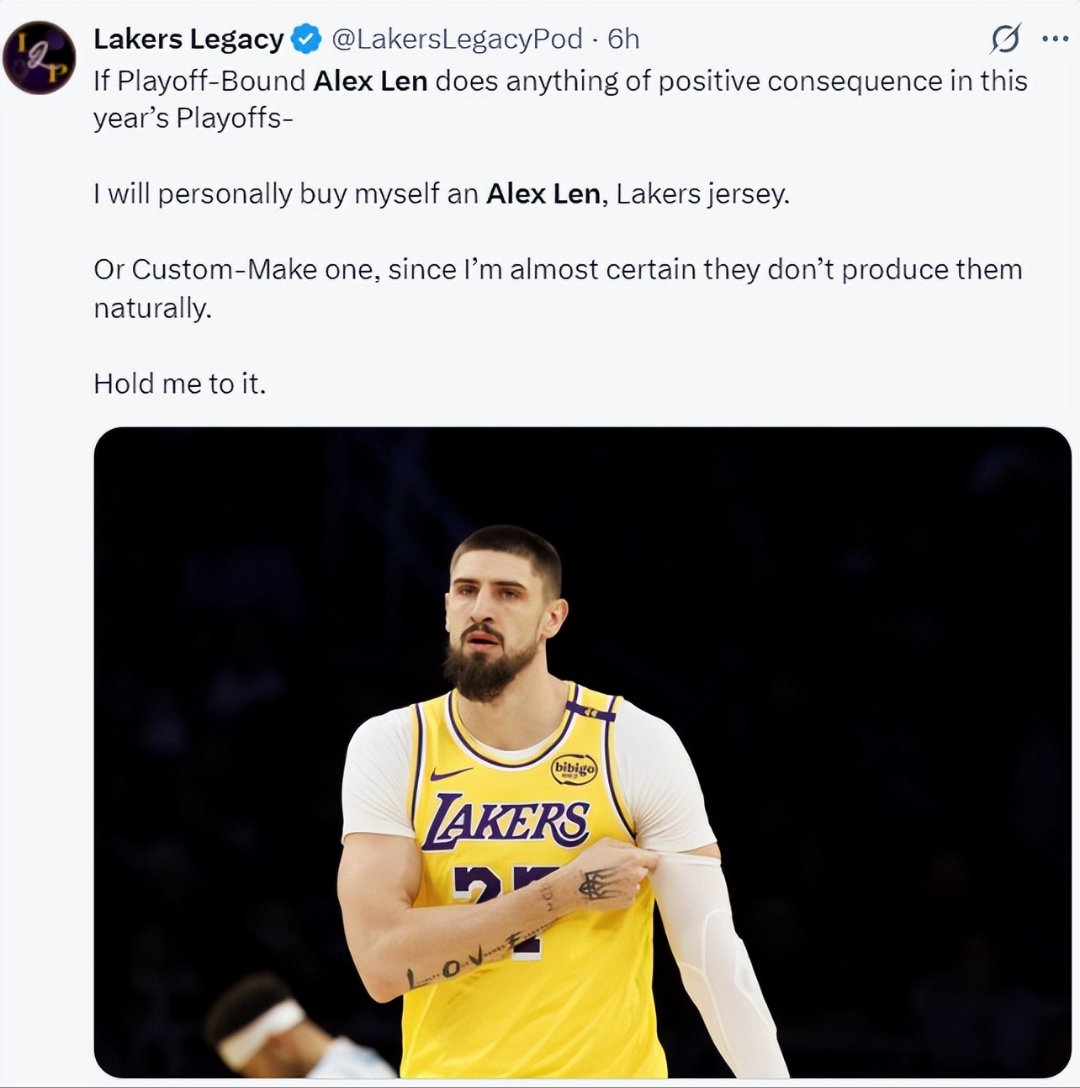Click bold Alex Len before Lakers jersey

point(542,194)
